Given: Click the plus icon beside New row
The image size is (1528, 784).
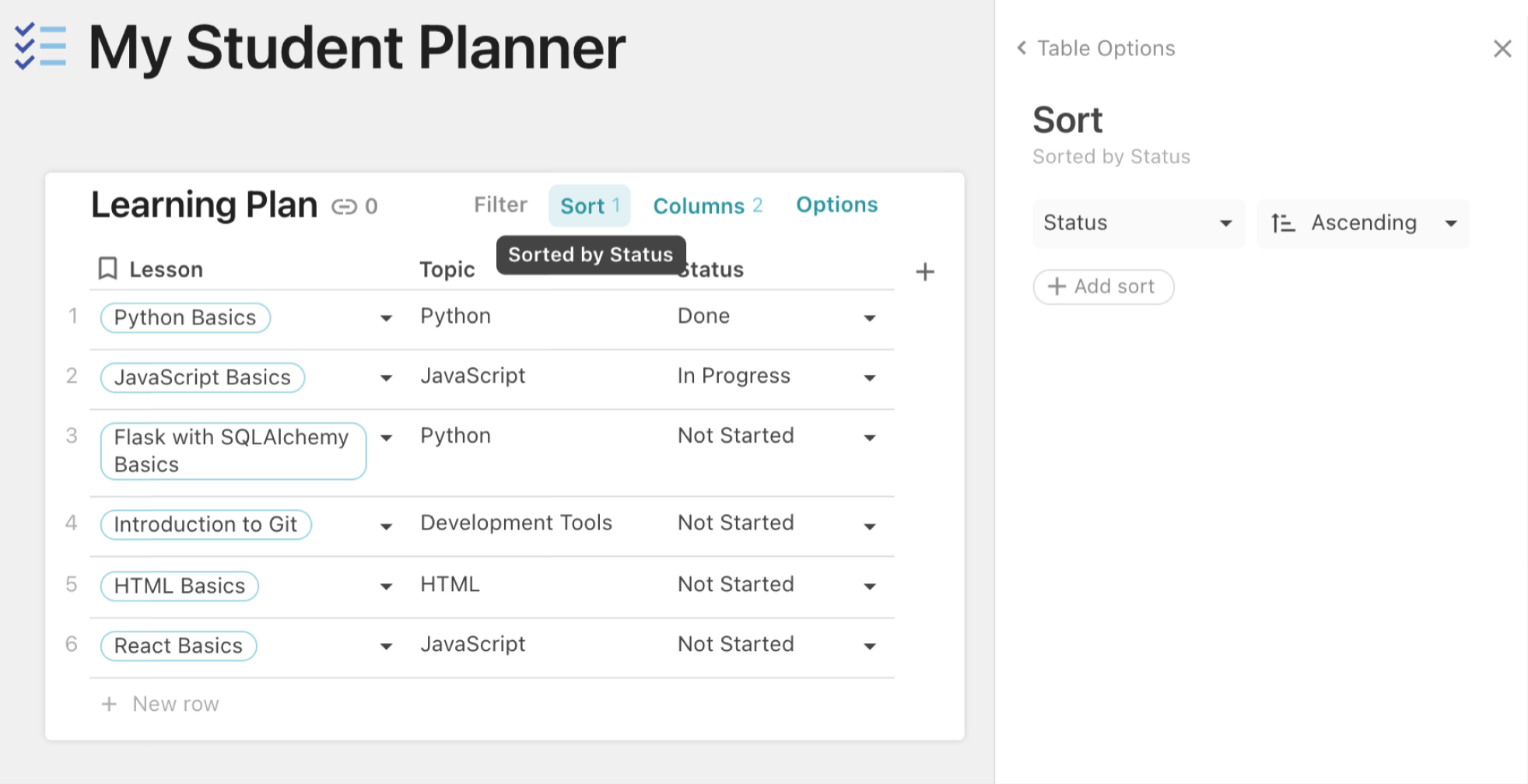Looking at the screenshot, I should (110, 704).
